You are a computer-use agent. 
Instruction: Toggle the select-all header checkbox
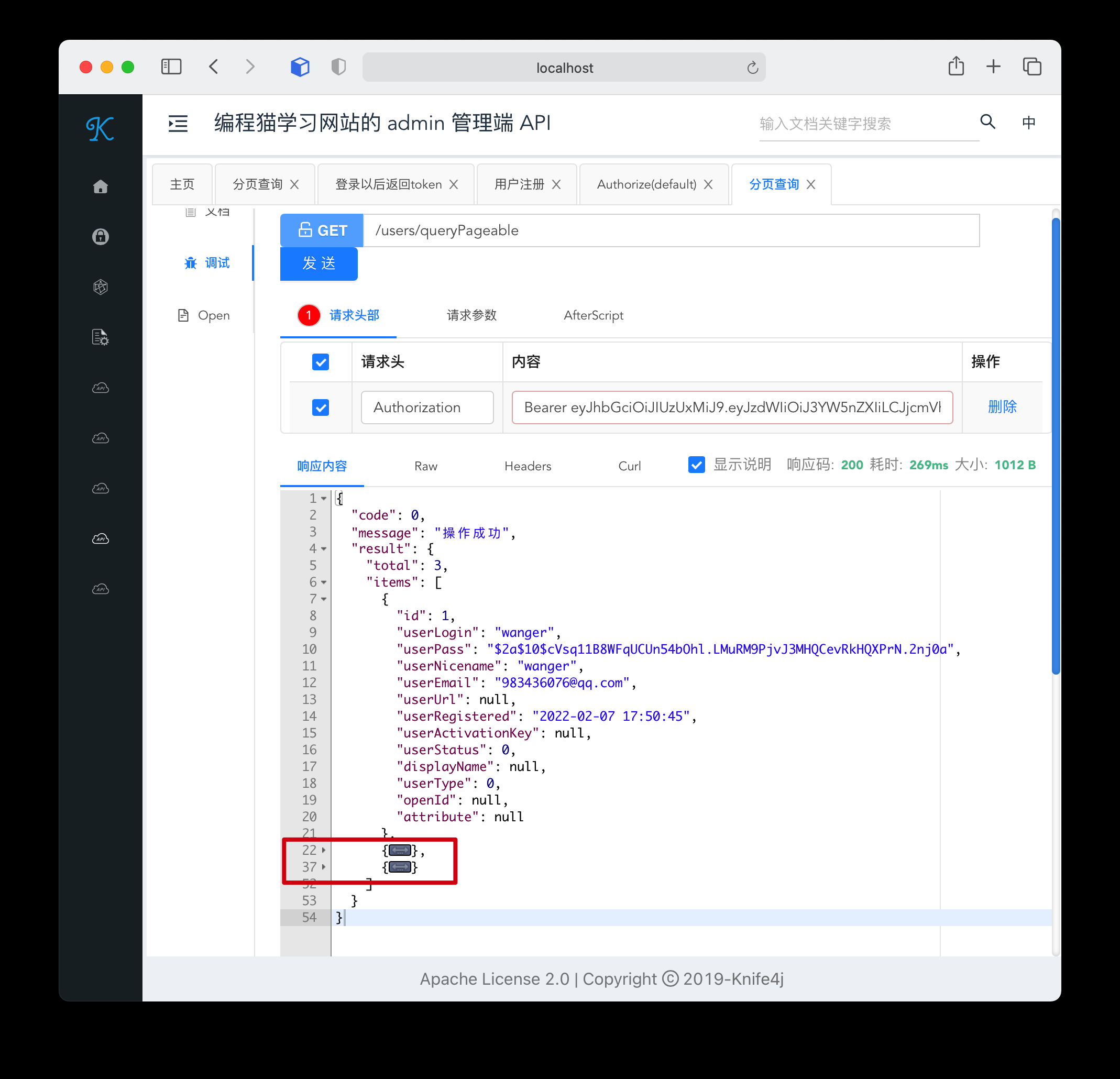click(321, 362)
